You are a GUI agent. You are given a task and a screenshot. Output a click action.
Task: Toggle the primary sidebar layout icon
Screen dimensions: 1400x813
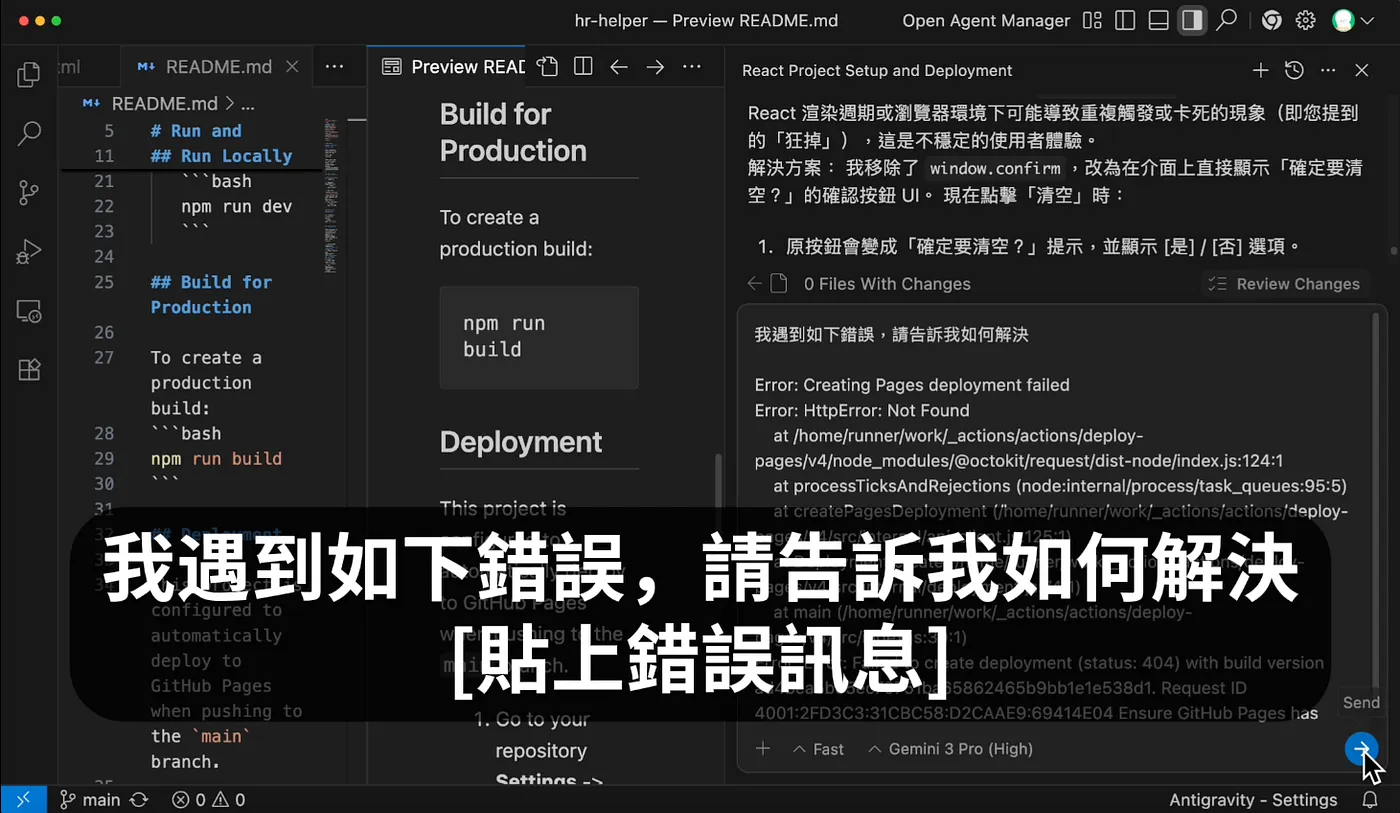tap(1125, 20)
